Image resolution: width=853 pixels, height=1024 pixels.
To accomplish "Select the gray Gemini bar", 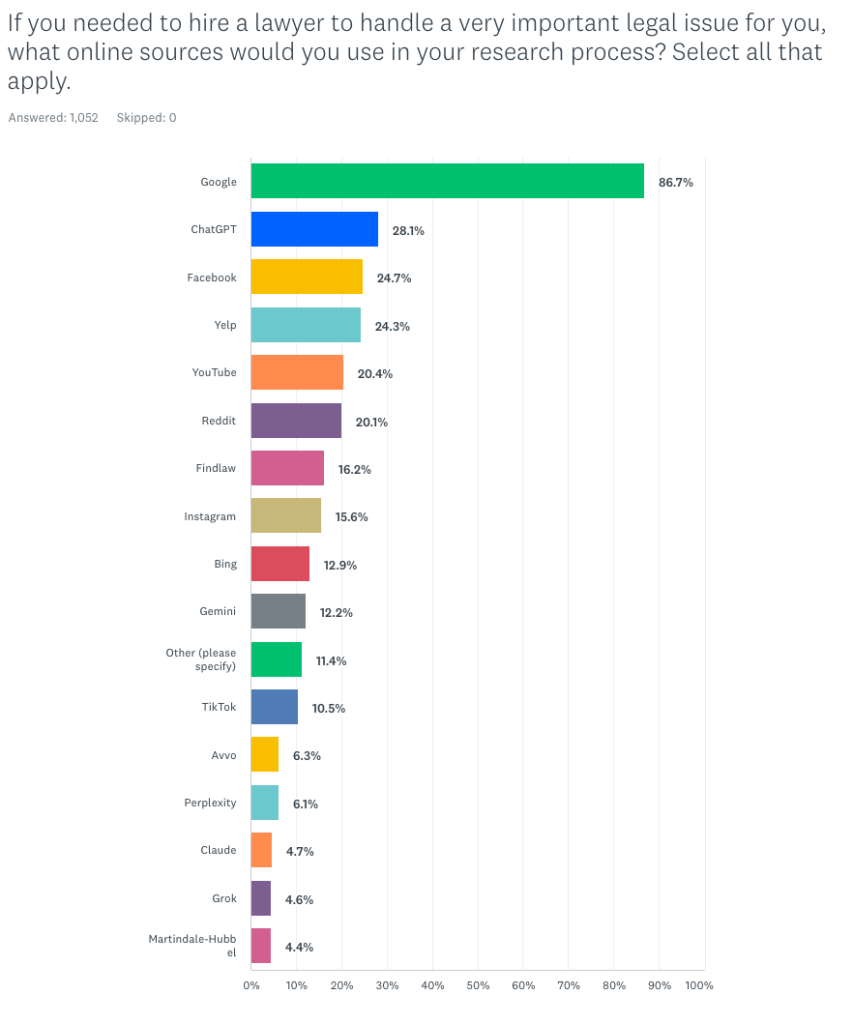I will (x=278, y=611).
